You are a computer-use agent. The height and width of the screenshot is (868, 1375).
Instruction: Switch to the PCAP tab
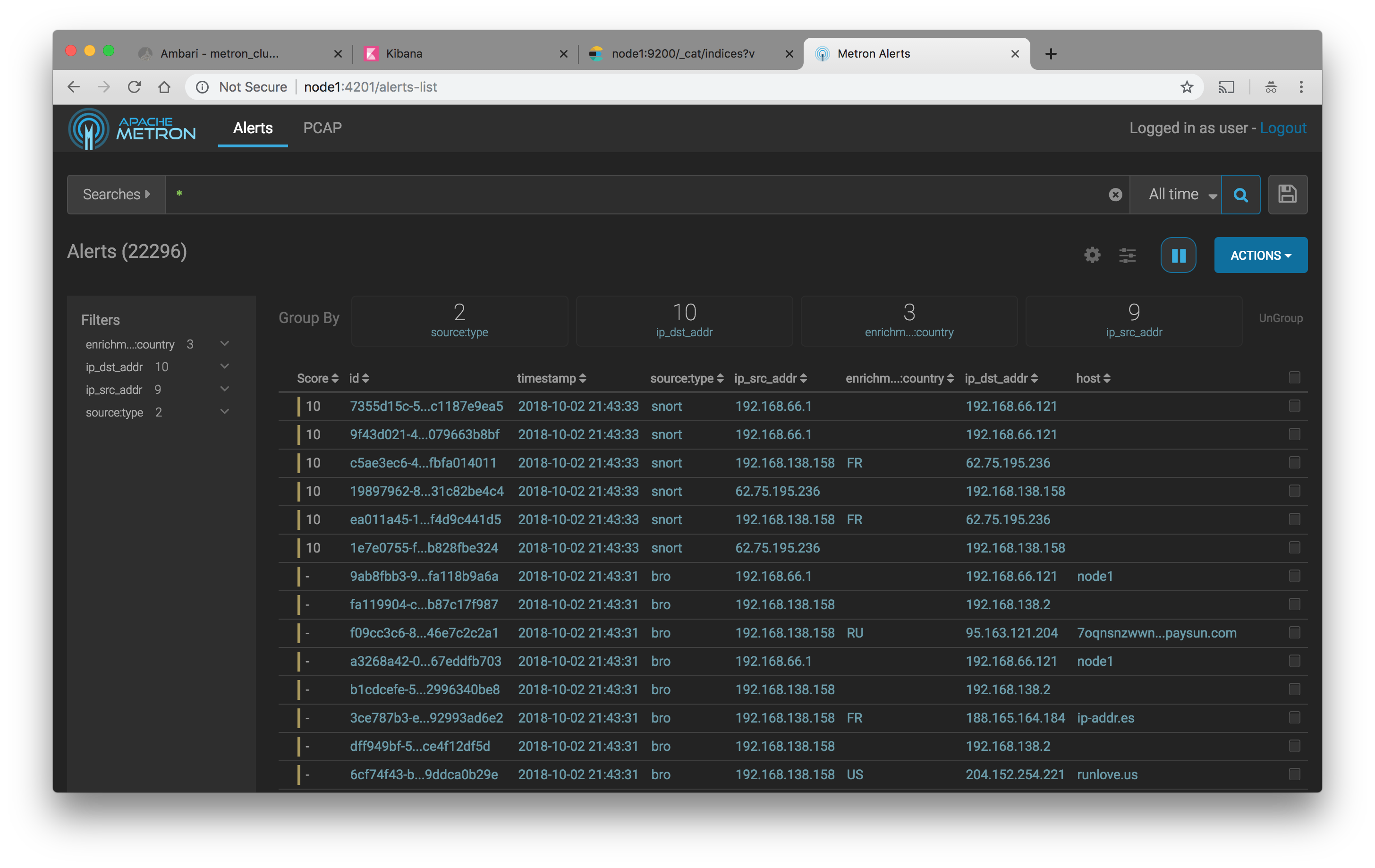(322, 128)
